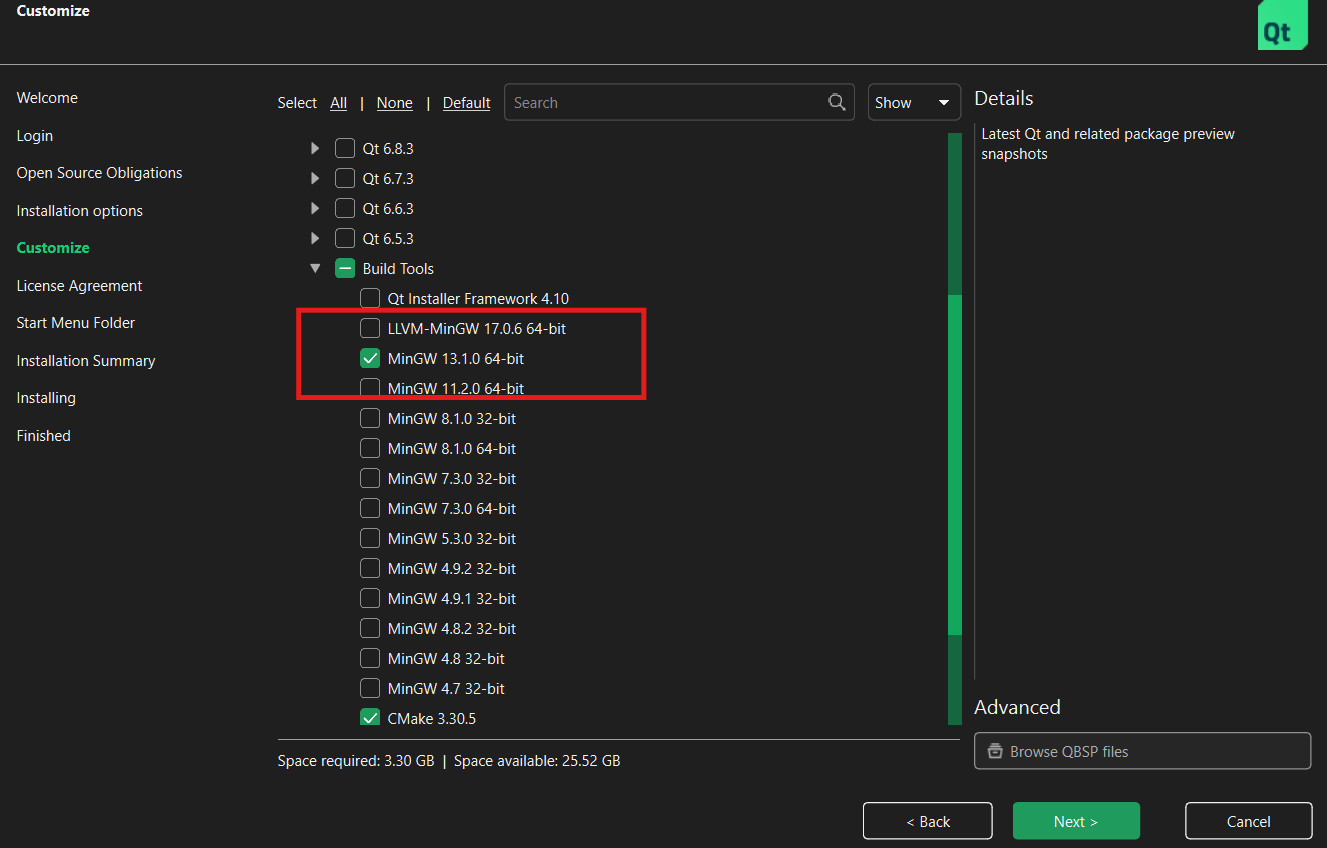Select LLVM-MinGW 17.0.6 64-bit row label
Screen dimensions: 1327x848
[478, 328]
